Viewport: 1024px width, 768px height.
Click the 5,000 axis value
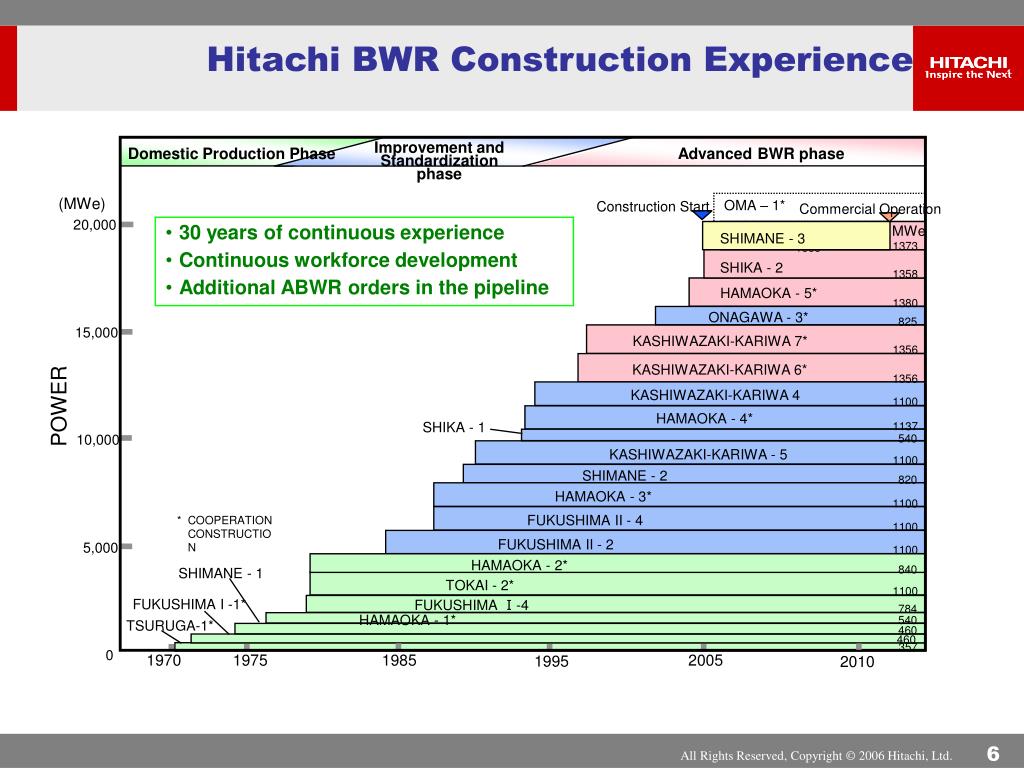100,548
